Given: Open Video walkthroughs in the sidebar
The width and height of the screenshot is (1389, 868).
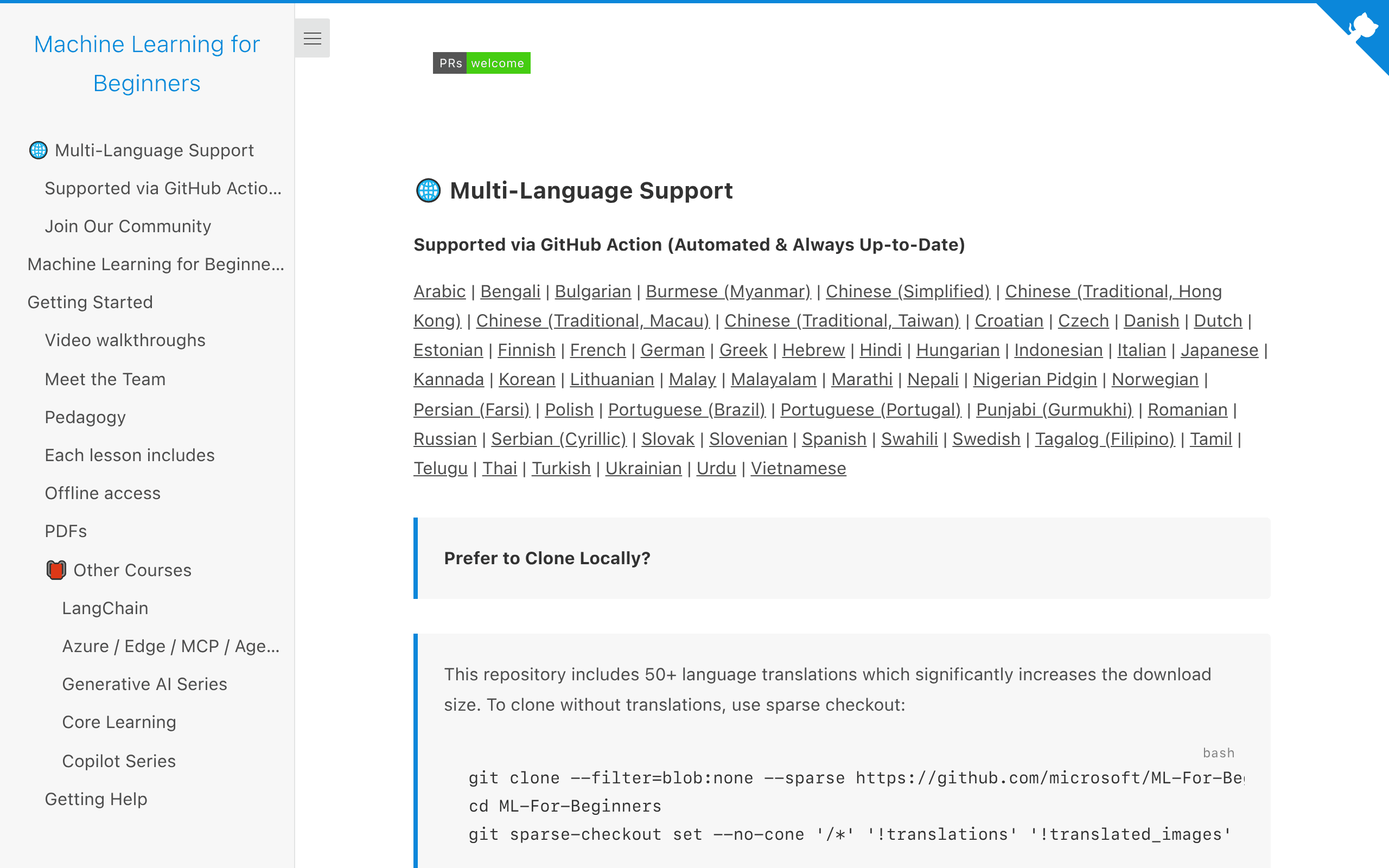Looking at the screenshot, I should 125,340.
